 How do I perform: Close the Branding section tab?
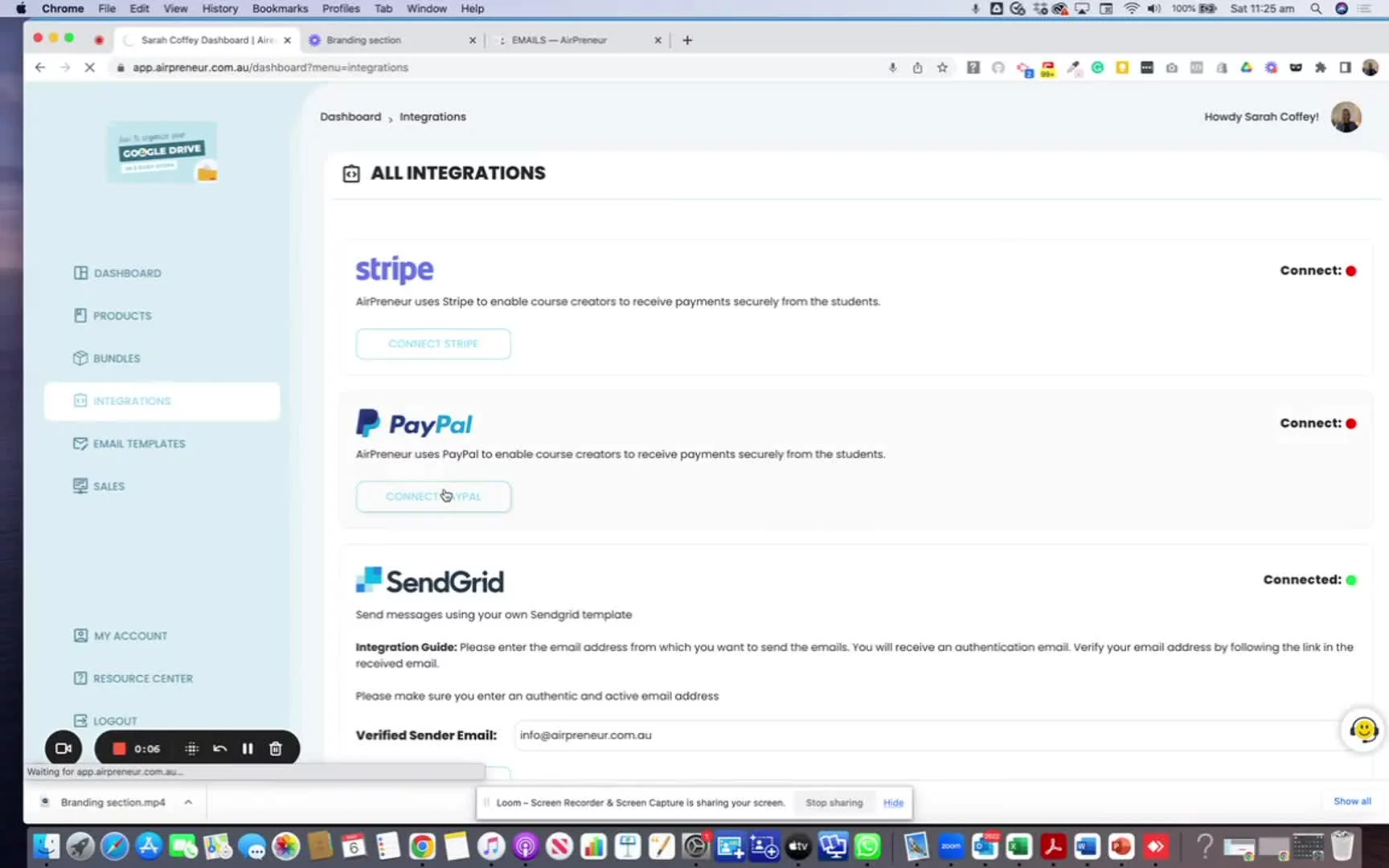pyautogui.click(x=473, y=40)
